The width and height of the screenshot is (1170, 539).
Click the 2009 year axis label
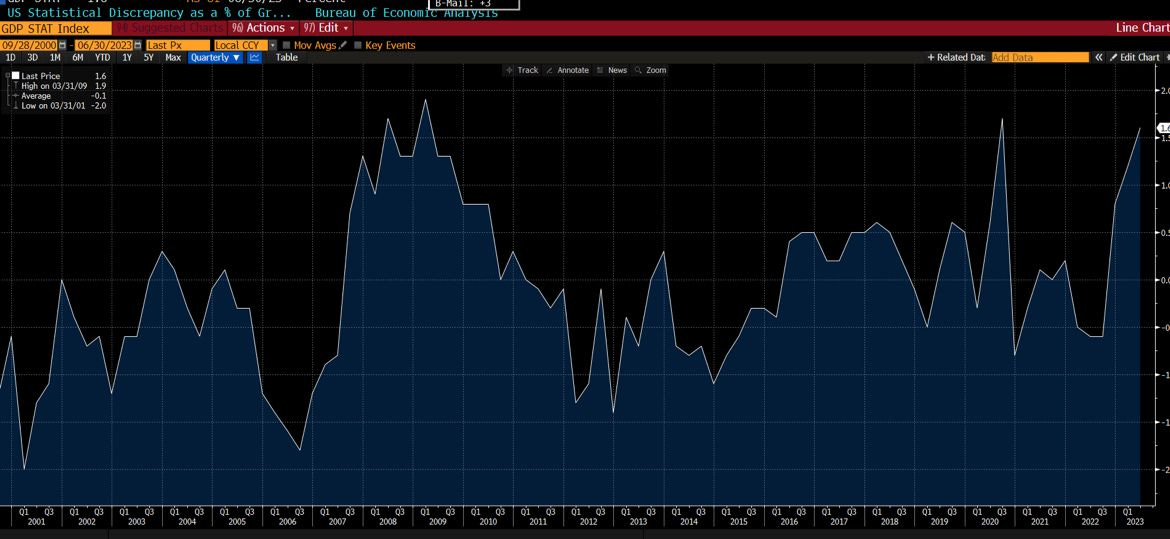pyautogui.click(x=437, y=523)
